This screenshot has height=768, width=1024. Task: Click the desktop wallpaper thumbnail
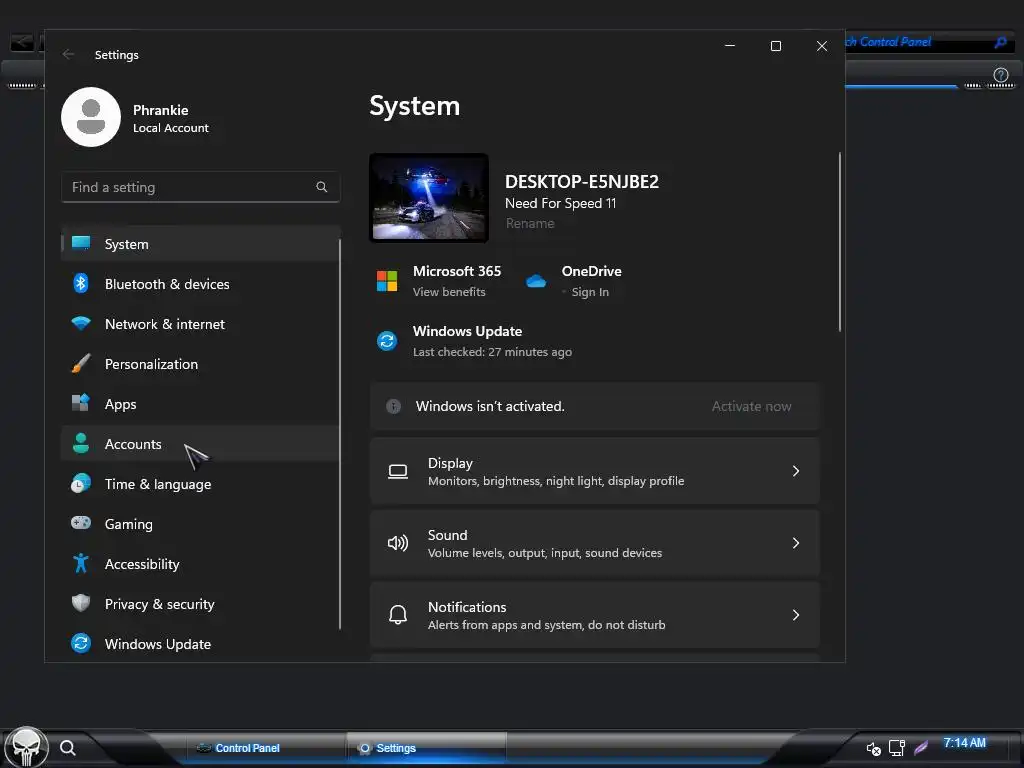(x=429, y=198)
